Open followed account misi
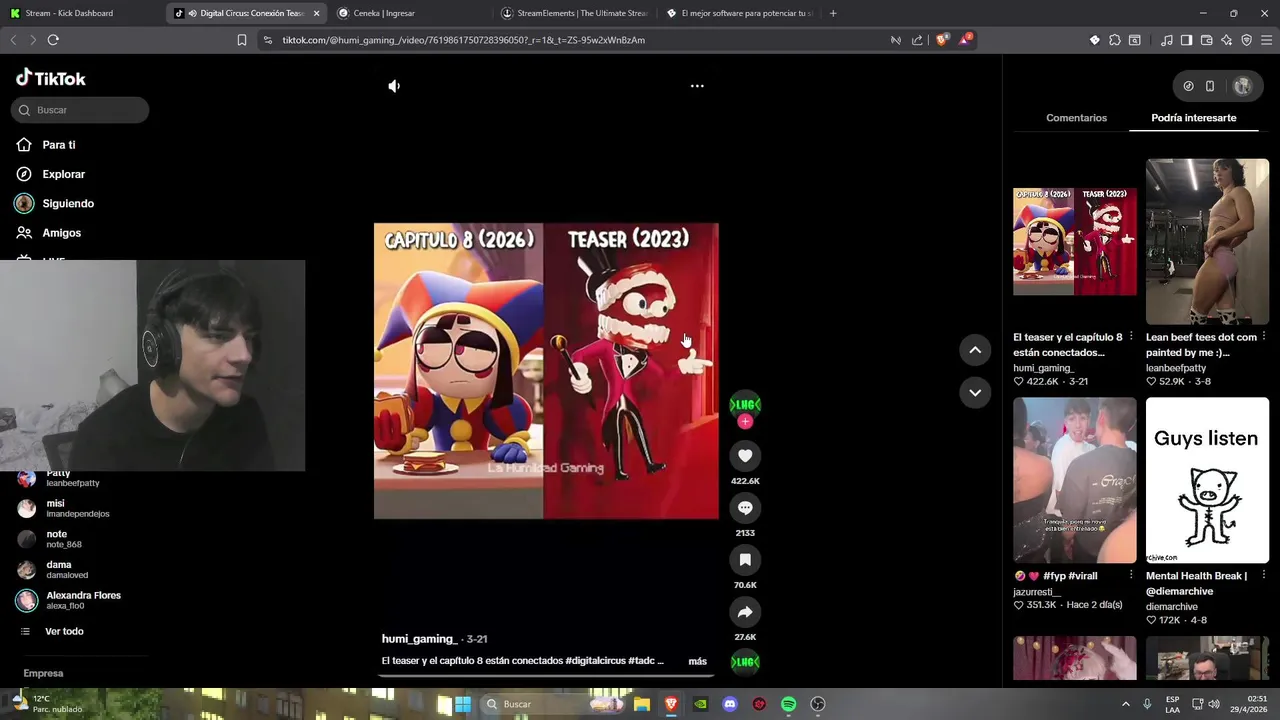 [64, 508]
